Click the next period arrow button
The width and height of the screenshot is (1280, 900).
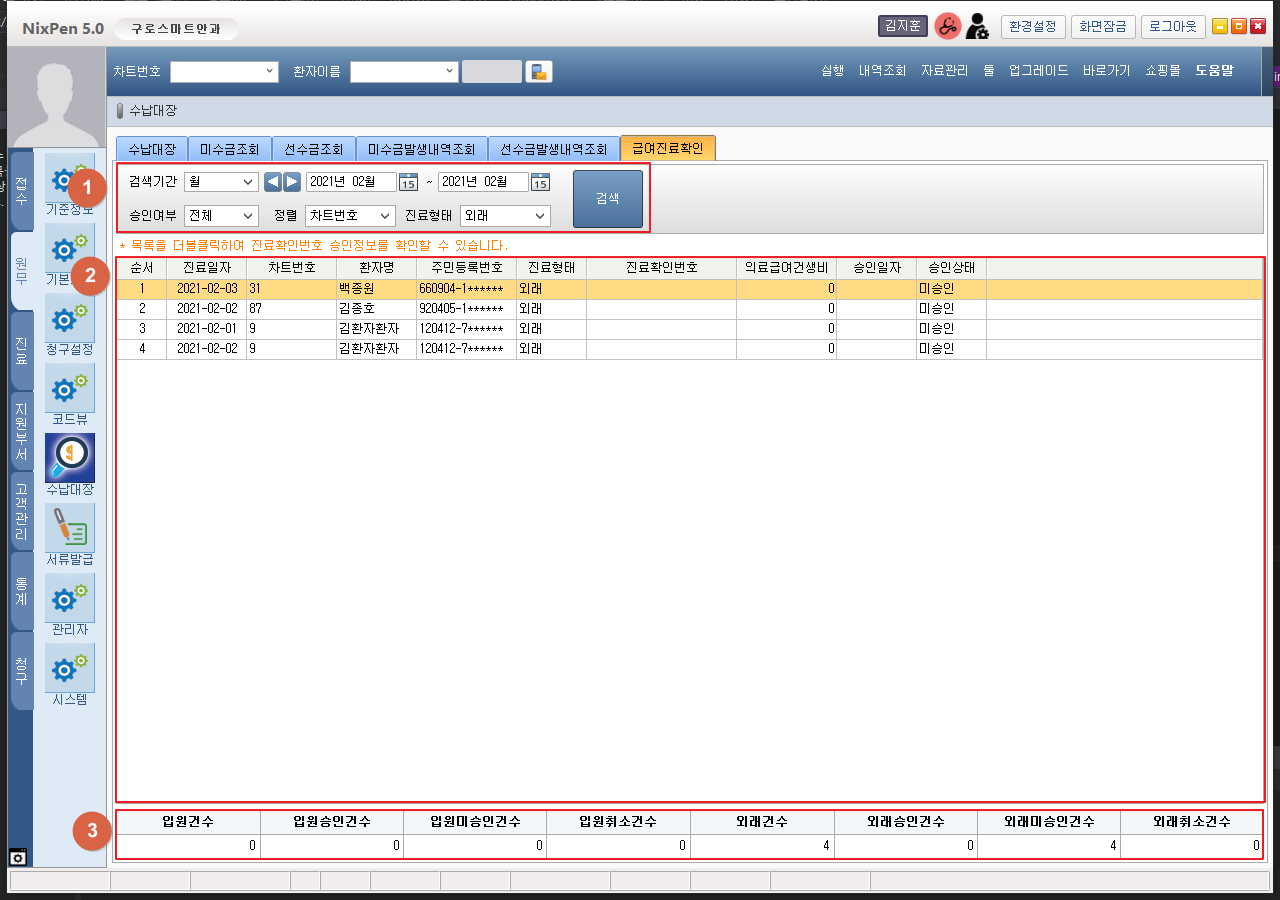point(291,182)
